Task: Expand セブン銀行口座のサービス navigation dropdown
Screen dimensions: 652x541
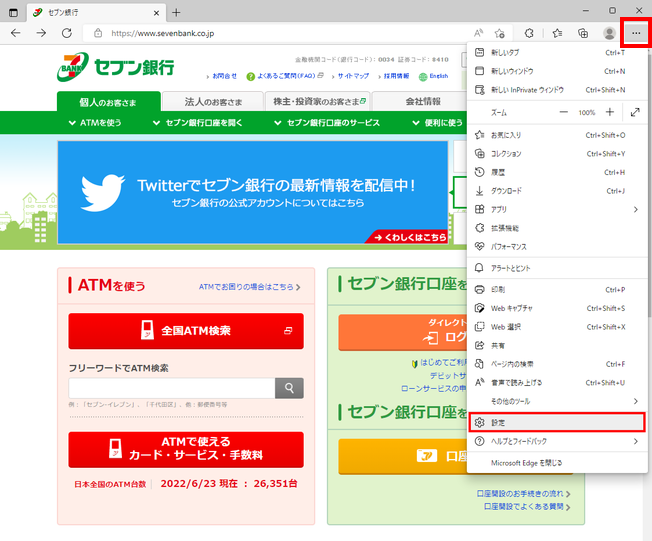Action: coord(327,123)
